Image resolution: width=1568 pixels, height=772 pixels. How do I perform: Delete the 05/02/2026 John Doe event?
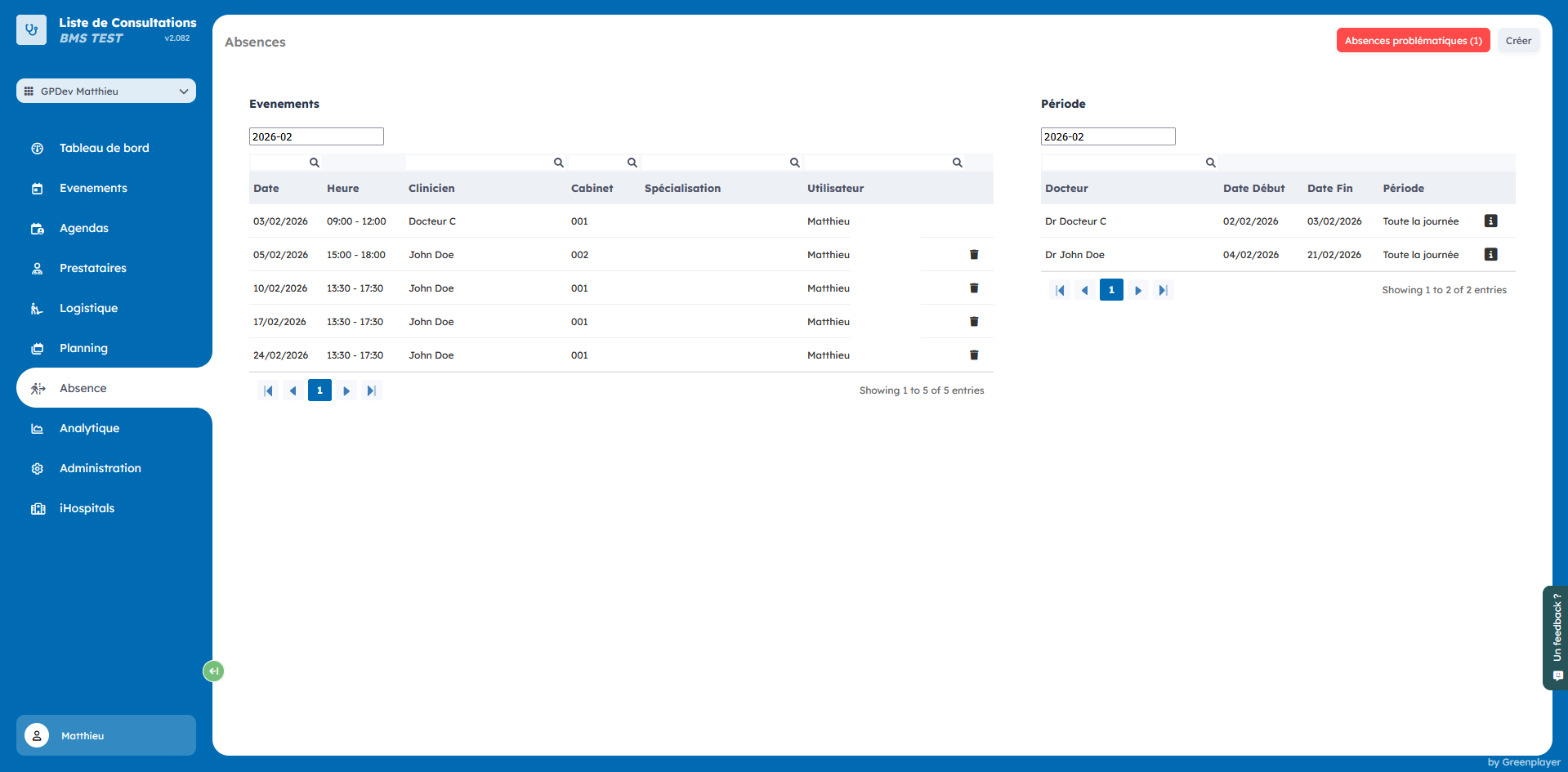coord(973,255)
